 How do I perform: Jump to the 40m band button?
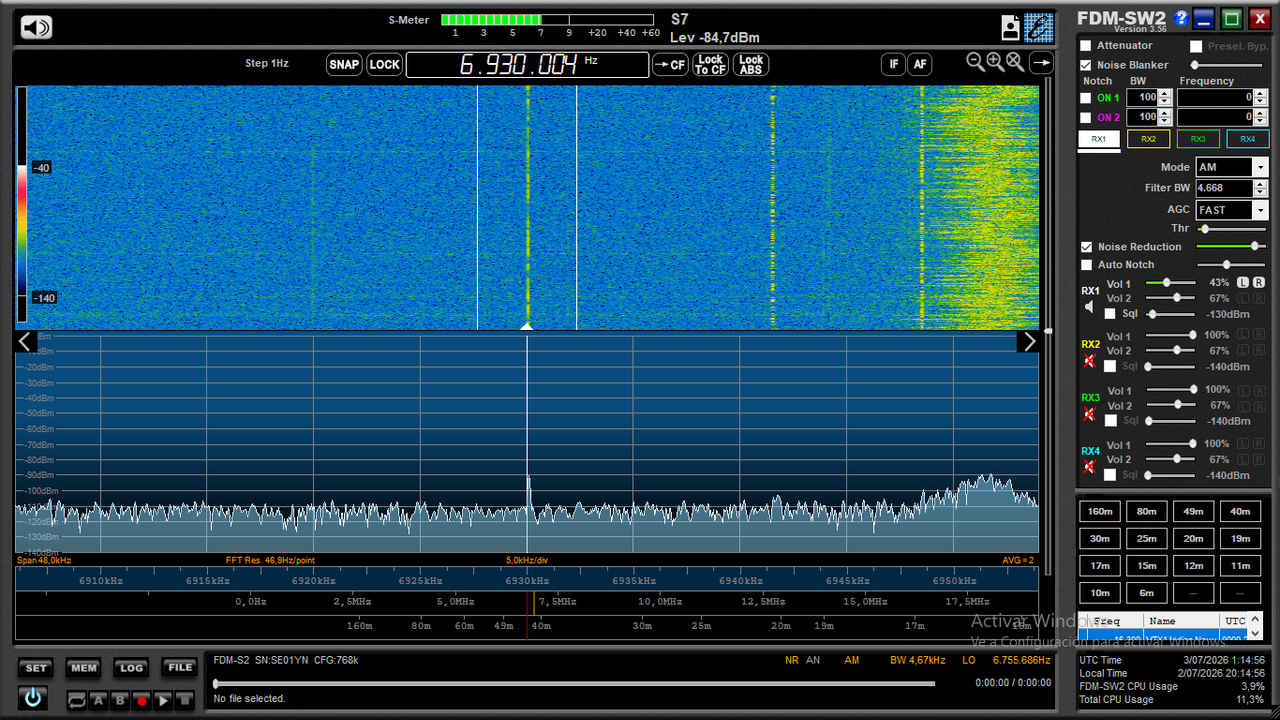[1240, 511]
